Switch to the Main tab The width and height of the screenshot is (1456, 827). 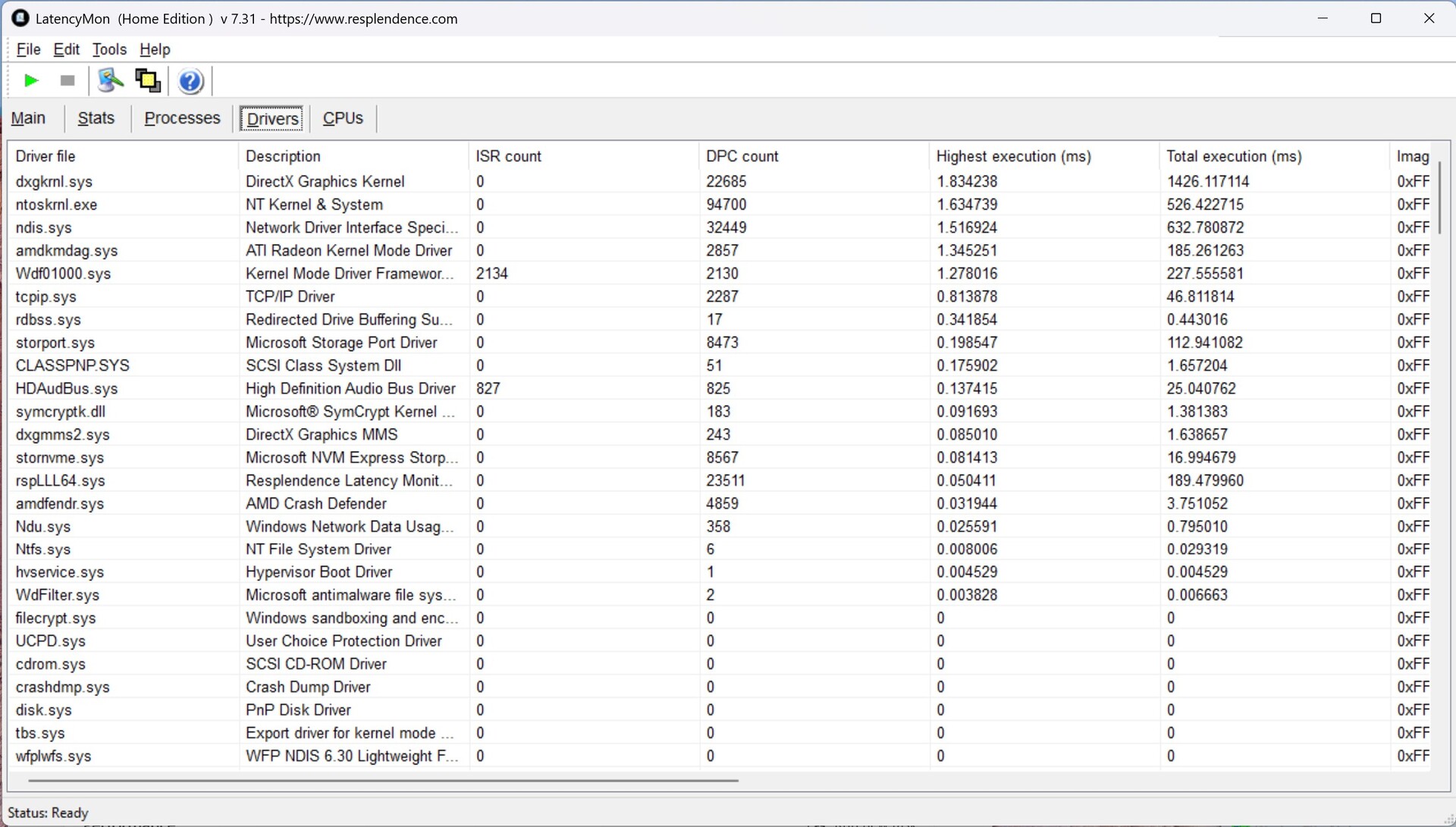(29, 118)
